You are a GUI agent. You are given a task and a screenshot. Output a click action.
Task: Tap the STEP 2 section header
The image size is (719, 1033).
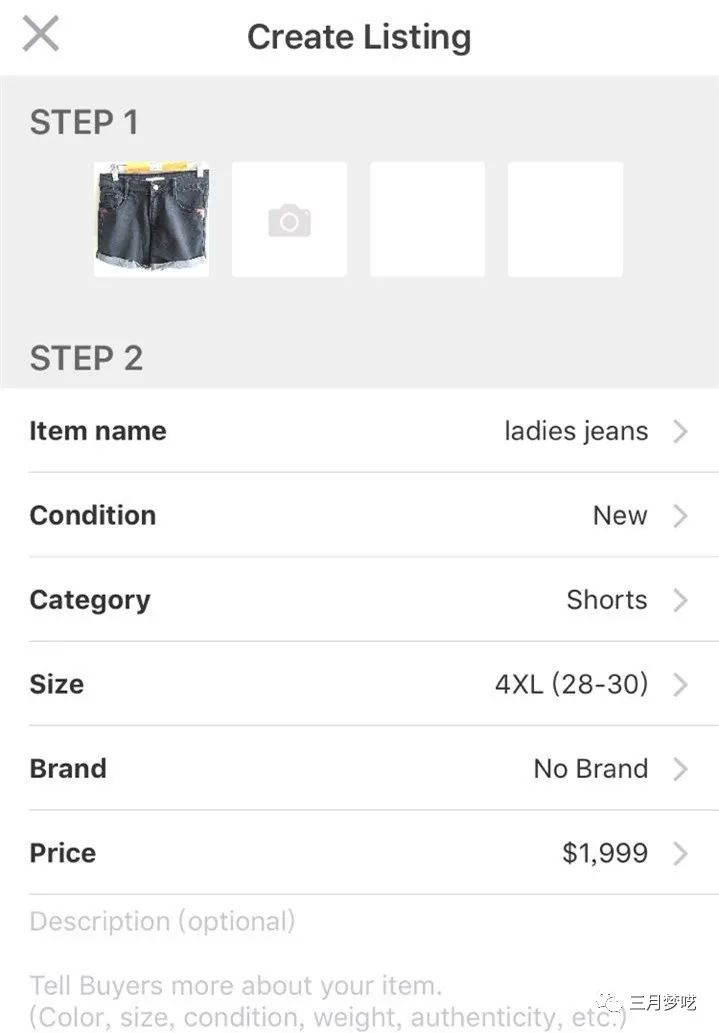(86, 358)
